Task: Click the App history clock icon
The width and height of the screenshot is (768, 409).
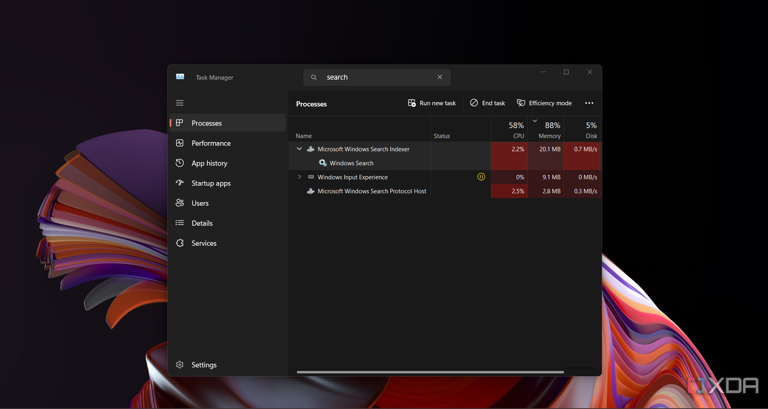Action: 180,163
